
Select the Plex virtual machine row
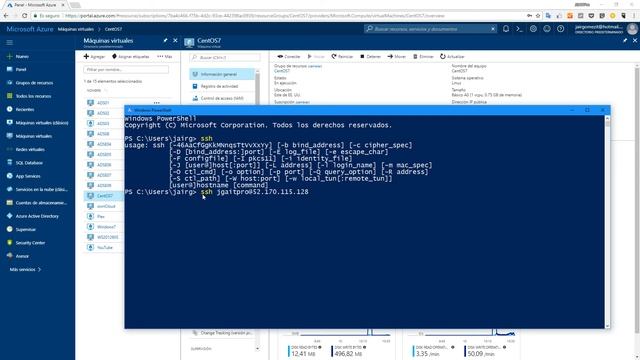[x=104, y=216]
